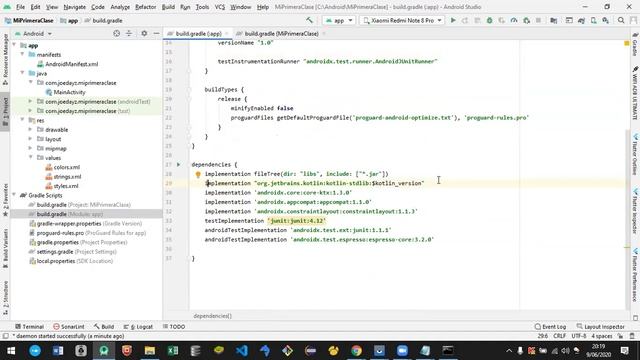Click the Stop square icon
Screen dimensions: 640x360
[x=538, y=20]
